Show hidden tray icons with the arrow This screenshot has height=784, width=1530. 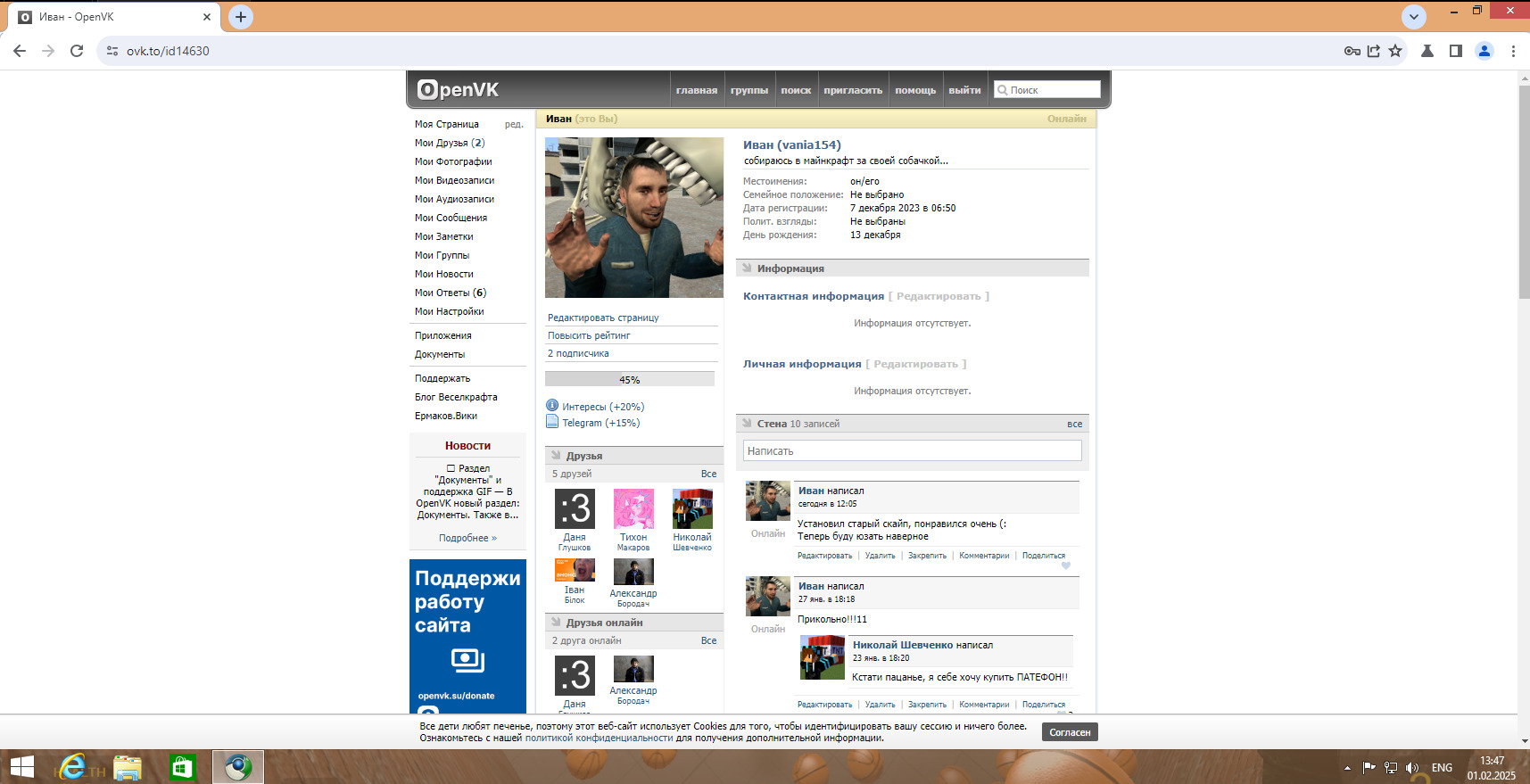pos(1347,768)
